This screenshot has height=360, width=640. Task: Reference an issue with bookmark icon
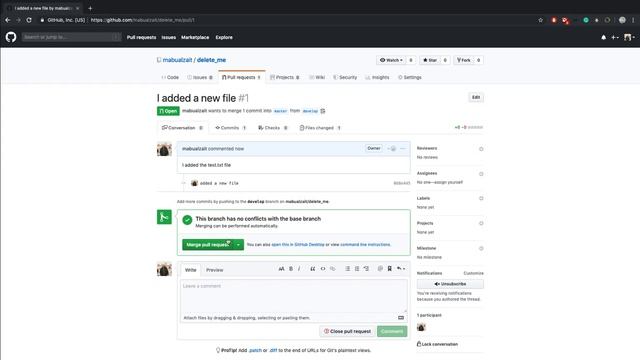click(x=389, y=269)
